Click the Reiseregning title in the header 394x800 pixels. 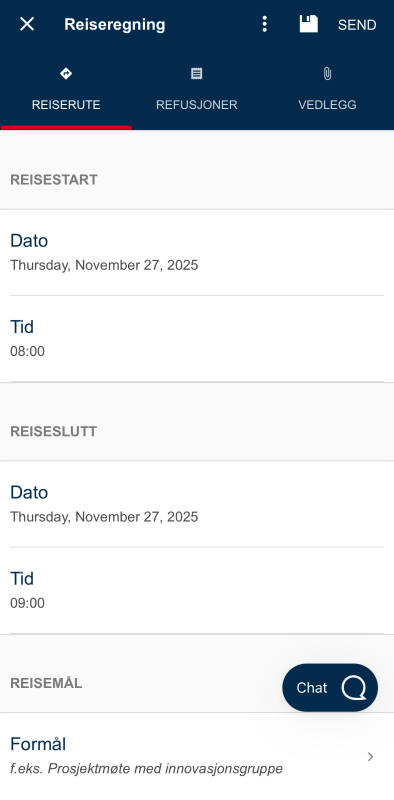point(115,24)
